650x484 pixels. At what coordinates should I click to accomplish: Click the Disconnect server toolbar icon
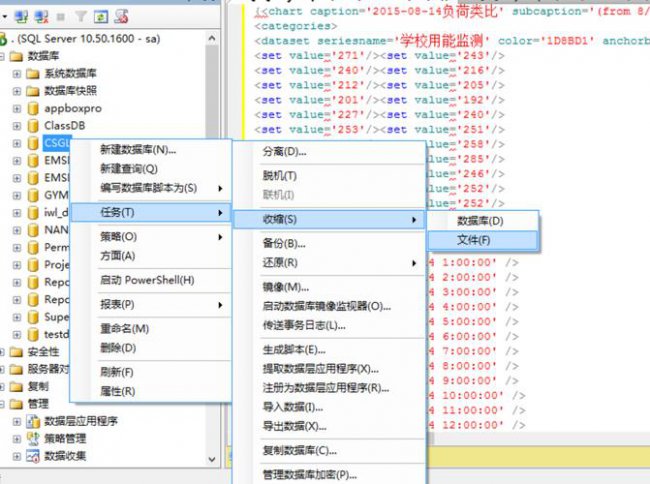pyautogui.click(x=41, y=17)
